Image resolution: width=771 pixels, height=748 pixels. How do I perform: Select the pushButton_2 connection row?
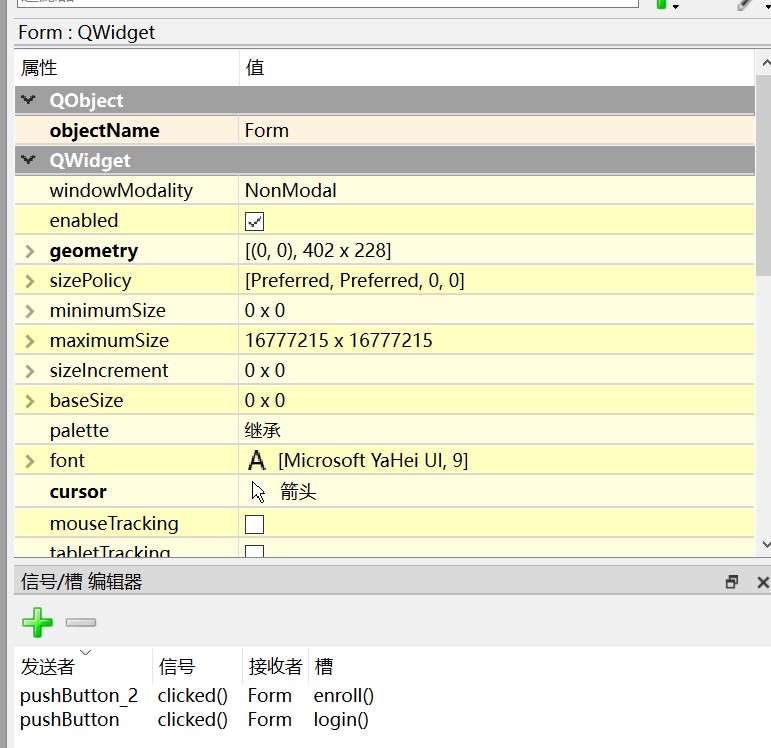(x=79, y=695)
